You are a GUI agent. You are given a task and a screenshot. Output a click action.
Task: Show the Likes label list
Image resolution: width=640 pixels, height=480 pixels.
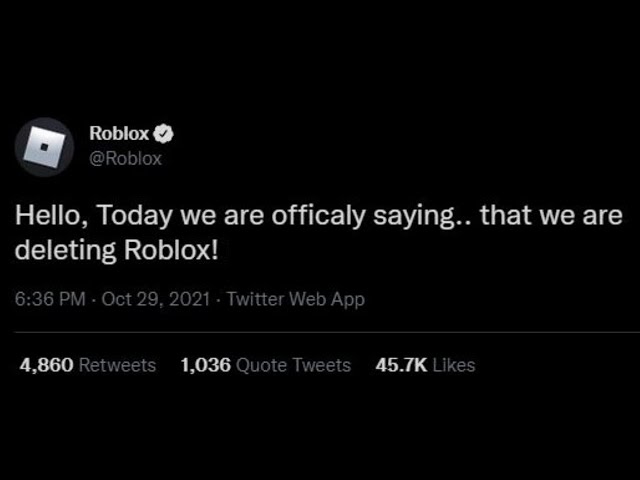pyautogui.click(x=453, y=365)
